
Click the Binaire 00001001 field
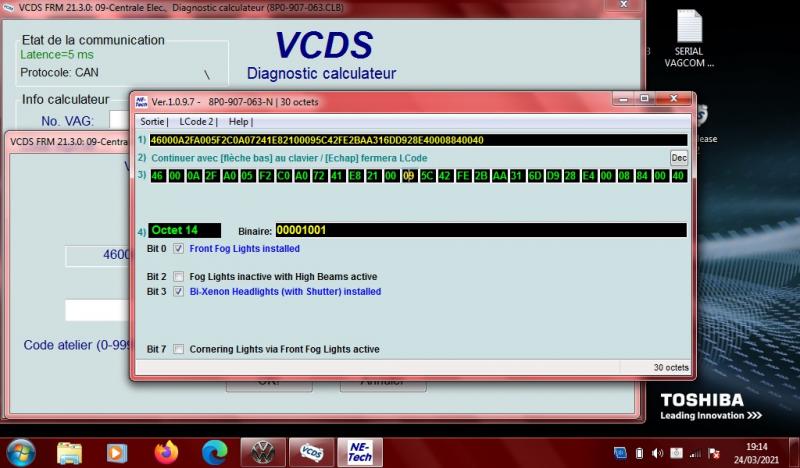coord(481,230)
